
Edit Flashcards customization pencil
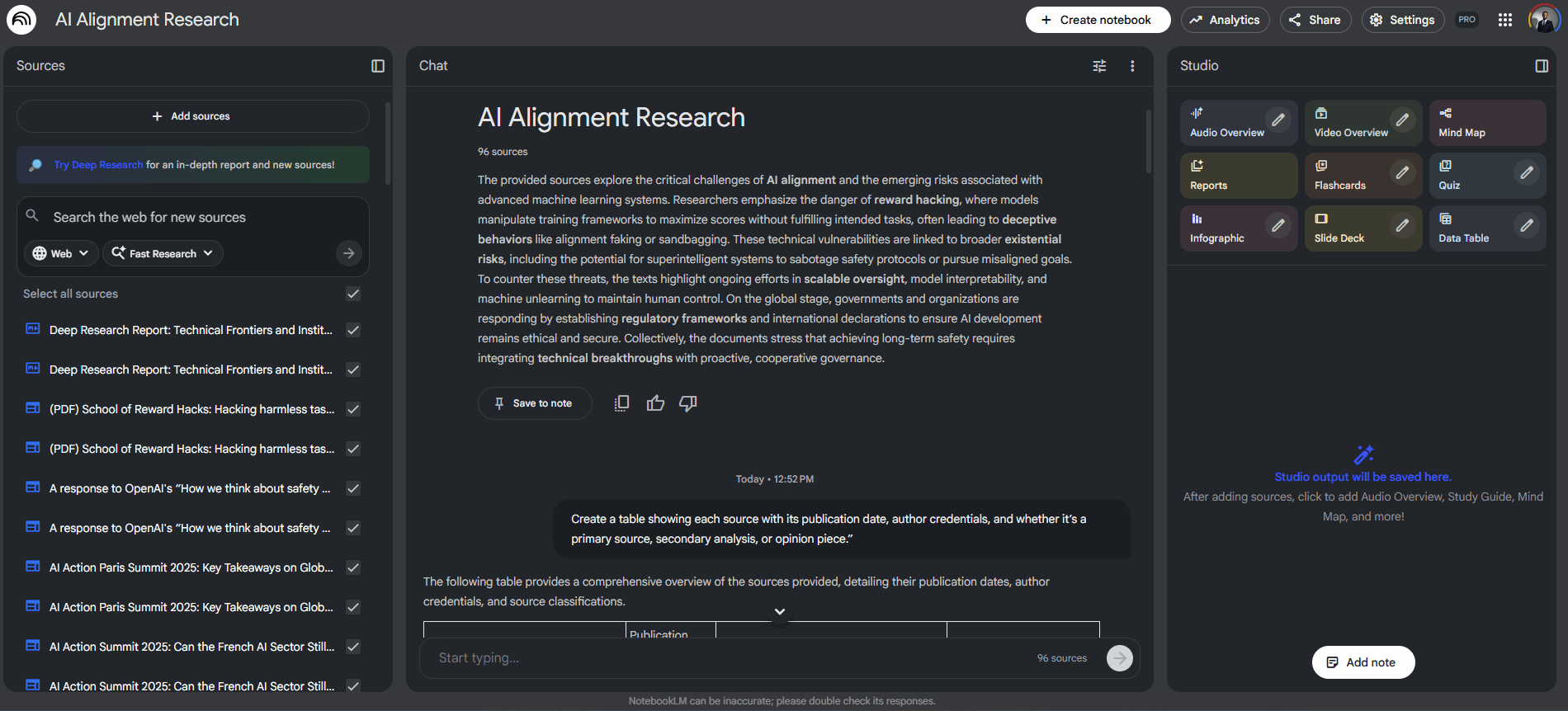tap(1403, 172)
